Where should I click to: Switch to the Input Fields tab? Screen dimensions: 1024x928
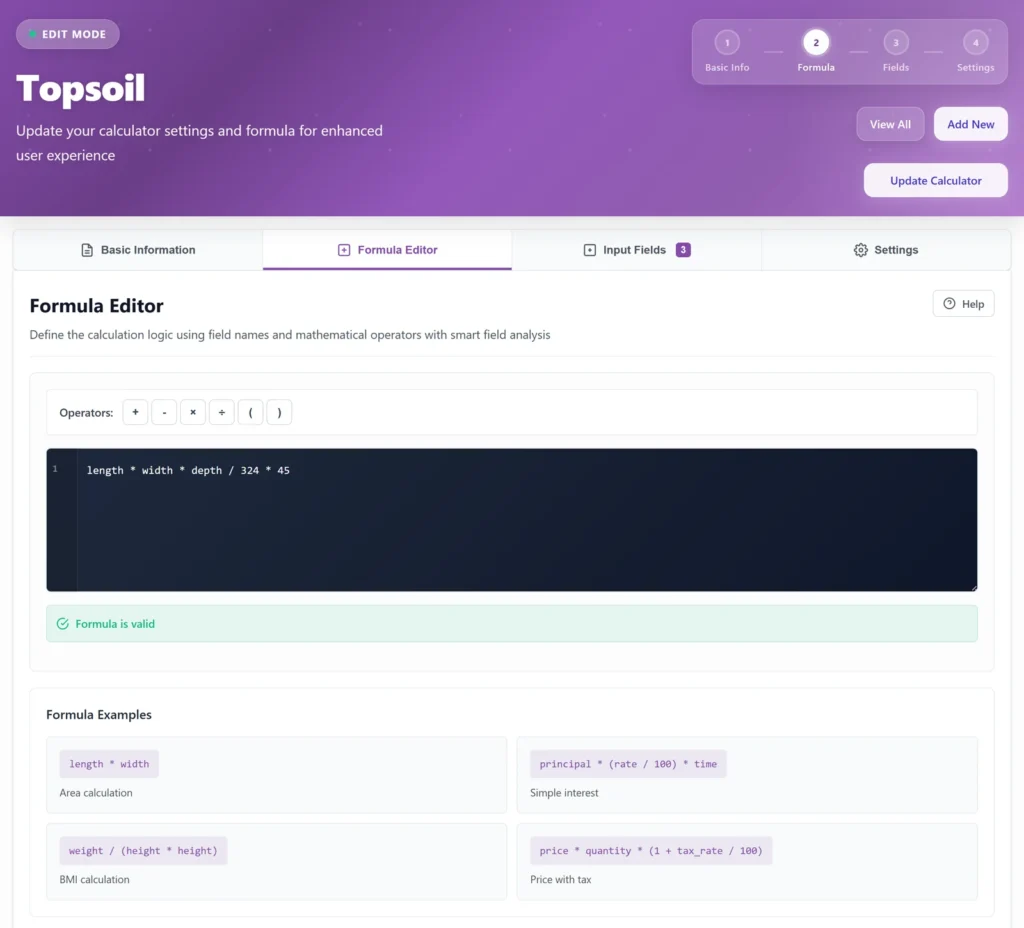[x=637, y=250]
